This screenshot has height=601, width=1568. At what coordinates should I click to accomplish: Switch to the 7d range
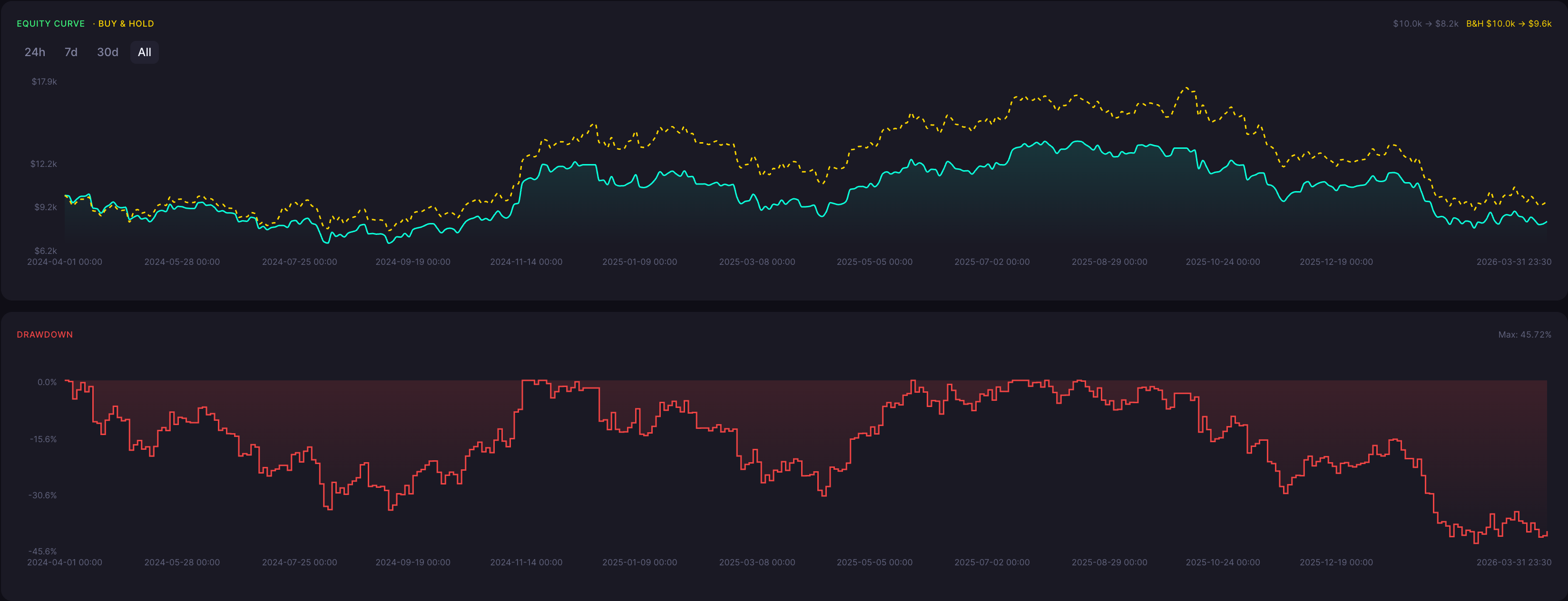pos(70,52)
